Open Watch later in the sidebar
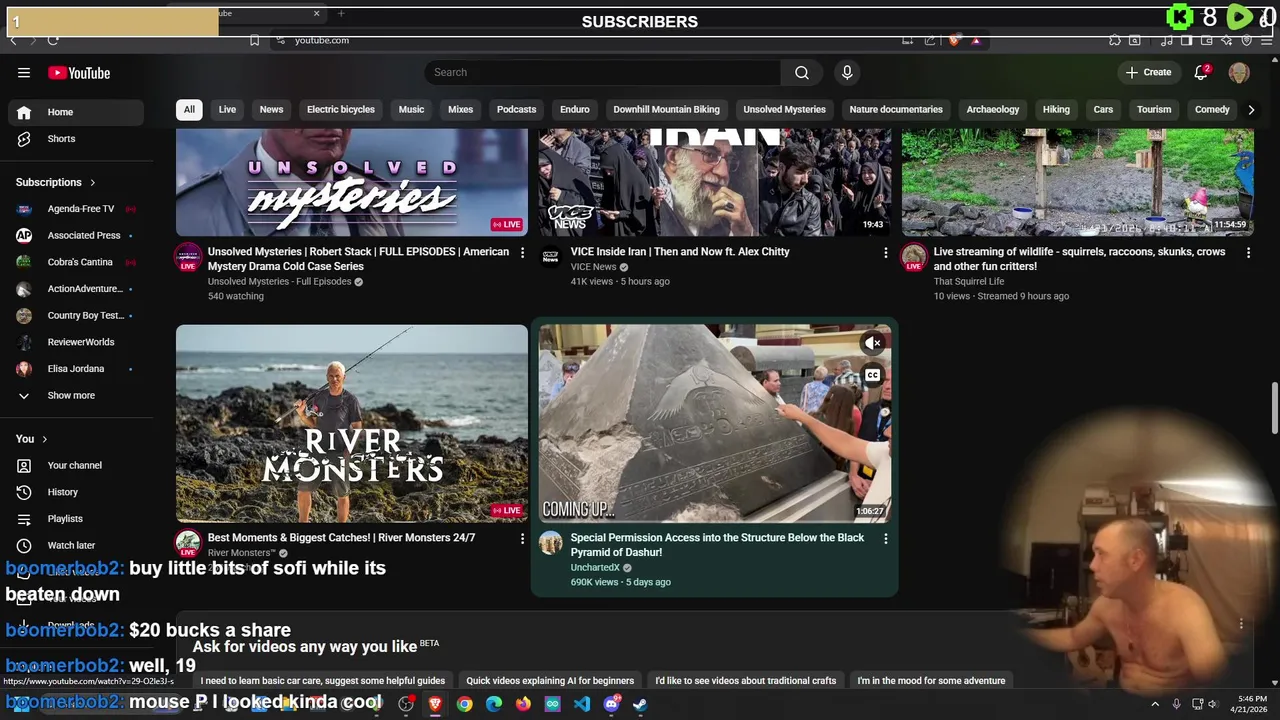This screenshot has height=720, width=1280. coord(72,545)
